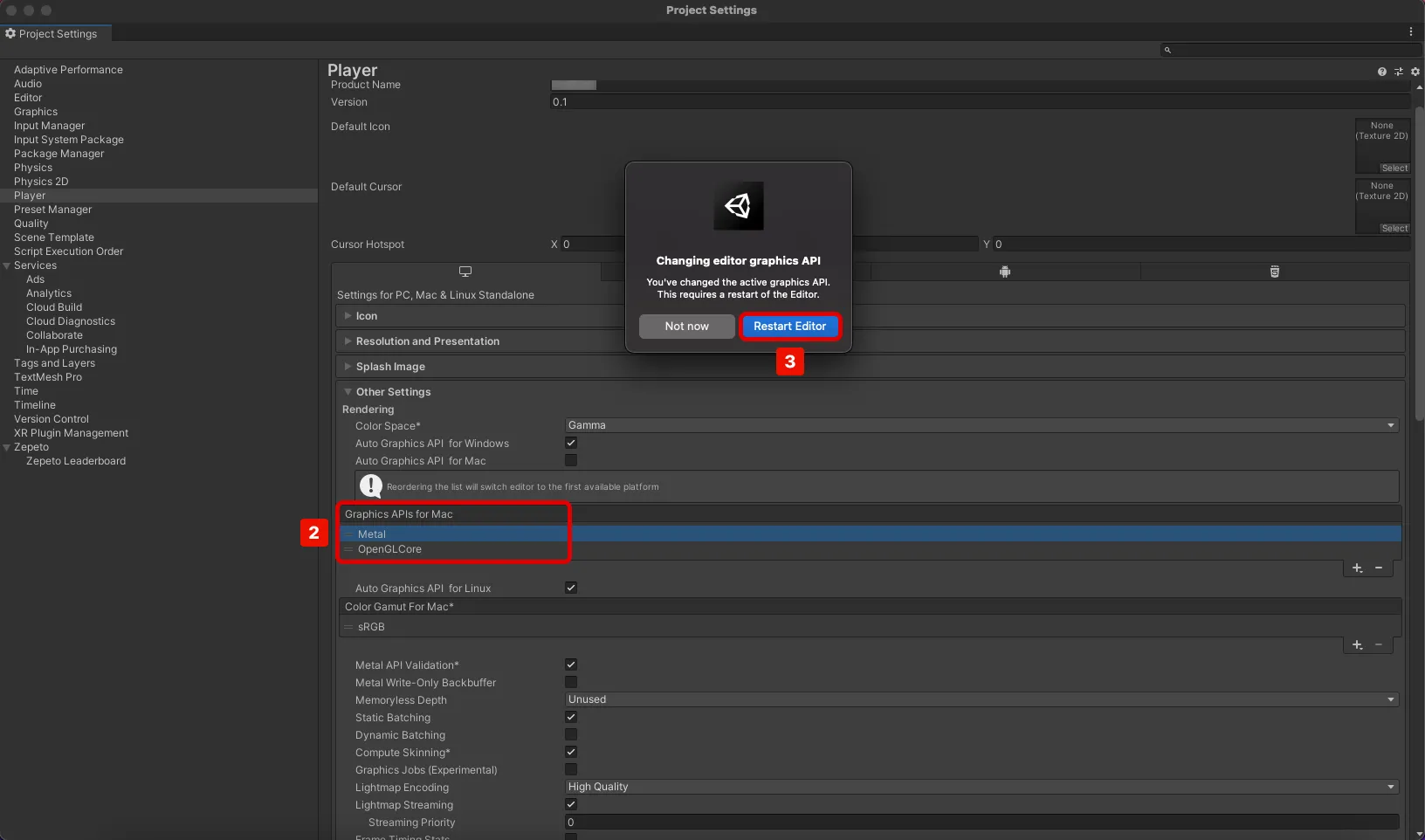Switch to the WebGL platform tab icon
The width and height of the screenshot is (1425, 840).
[1275, 272]
